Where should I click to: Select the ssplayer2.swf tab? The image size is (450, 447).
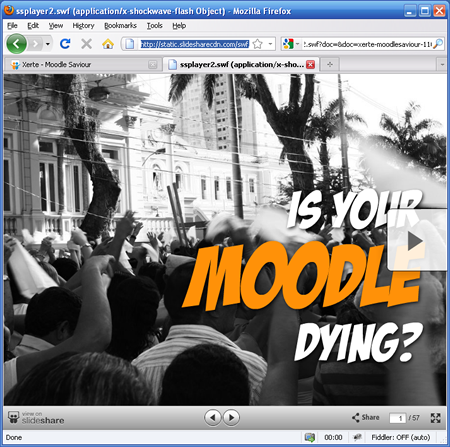241,65
